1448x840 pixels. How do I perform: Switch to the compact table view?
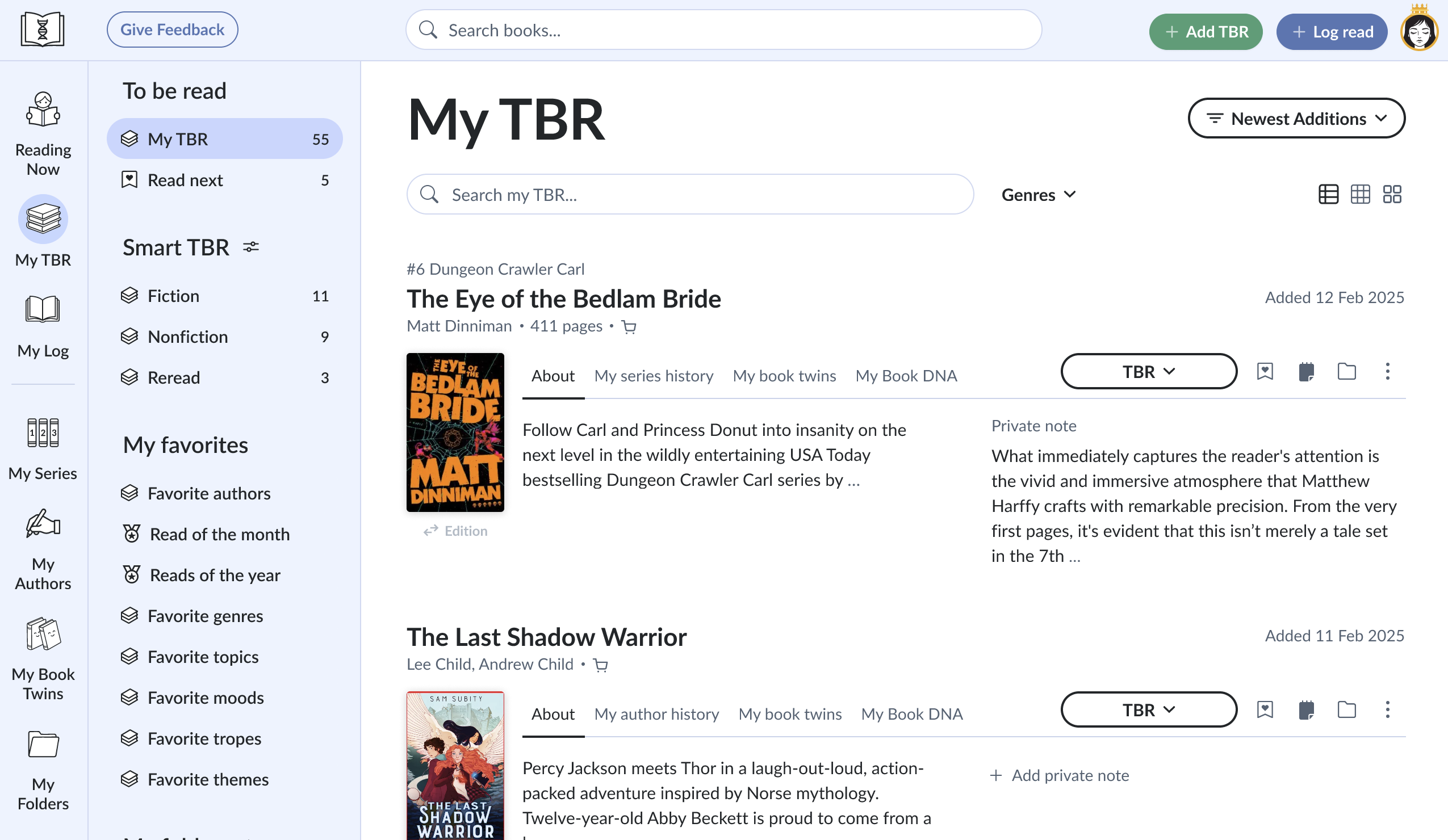tap(1360, 194)
